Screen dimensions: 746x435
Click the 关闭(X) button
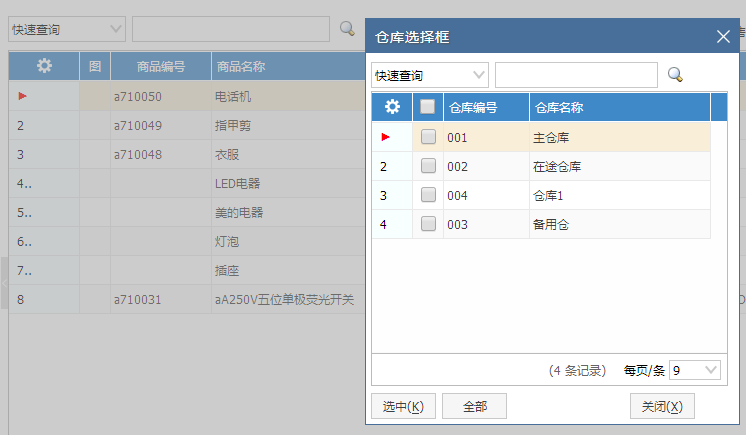662,406
